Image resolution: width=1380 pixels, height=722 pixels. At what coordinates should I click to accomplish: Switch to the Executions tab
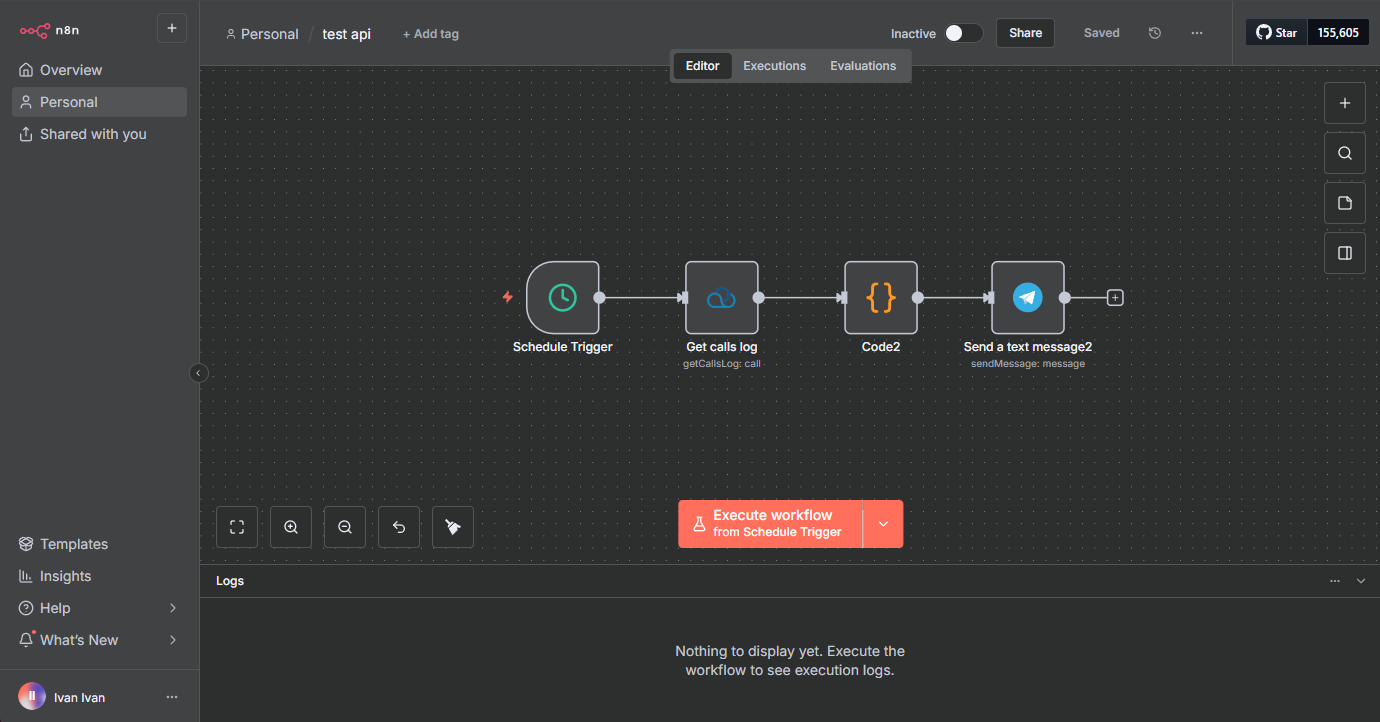click(x=774, y=65)
